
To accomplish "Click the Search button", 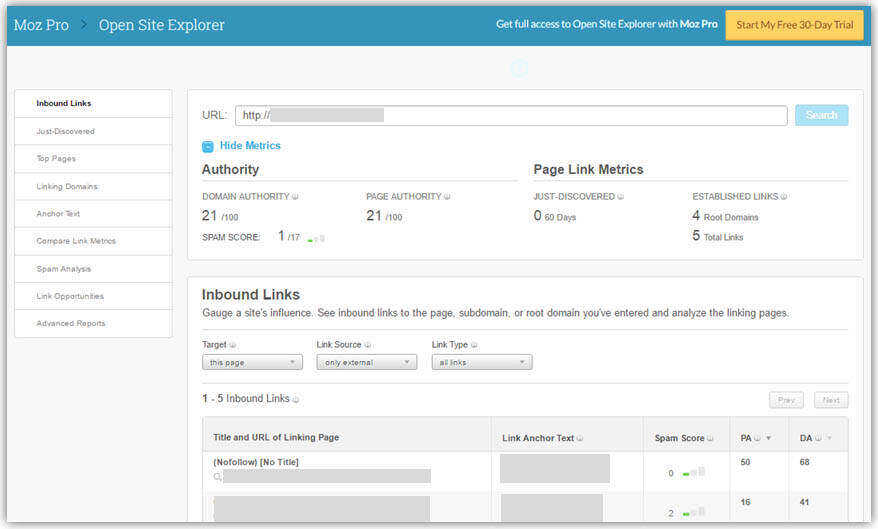I will click(821, 115).
